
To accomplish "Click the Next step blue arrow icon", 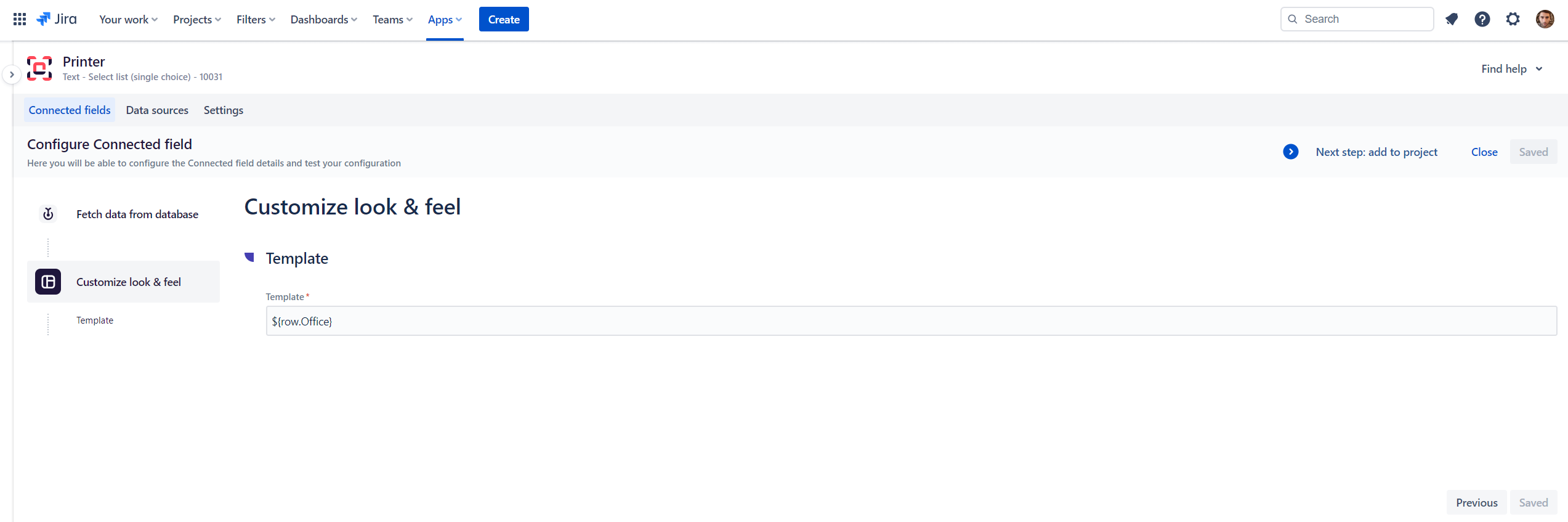I will point(1291,152).
